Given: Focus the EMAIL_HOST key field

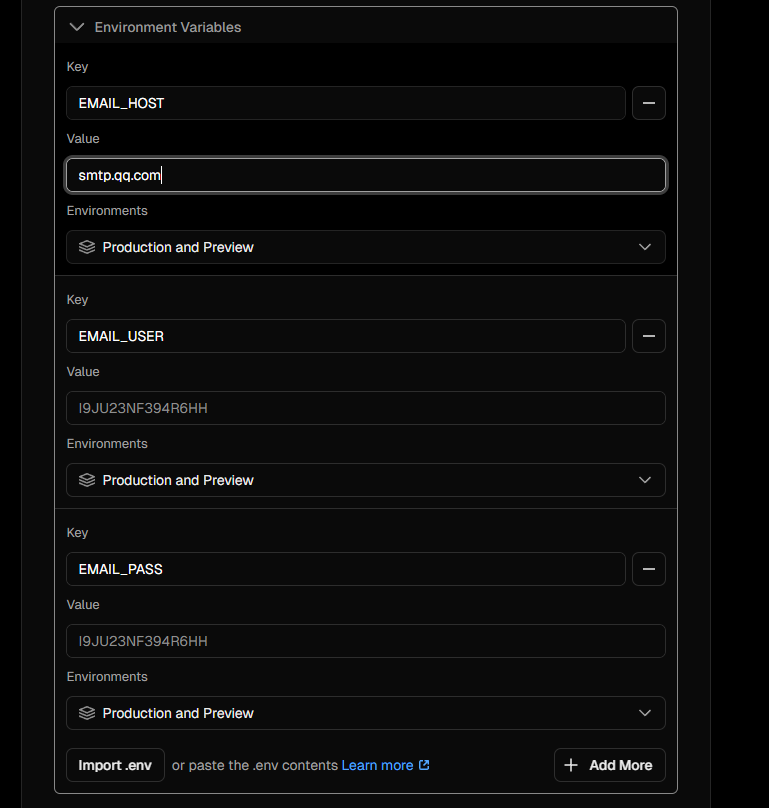Looking at the screenshot, I should coord(345,103).
